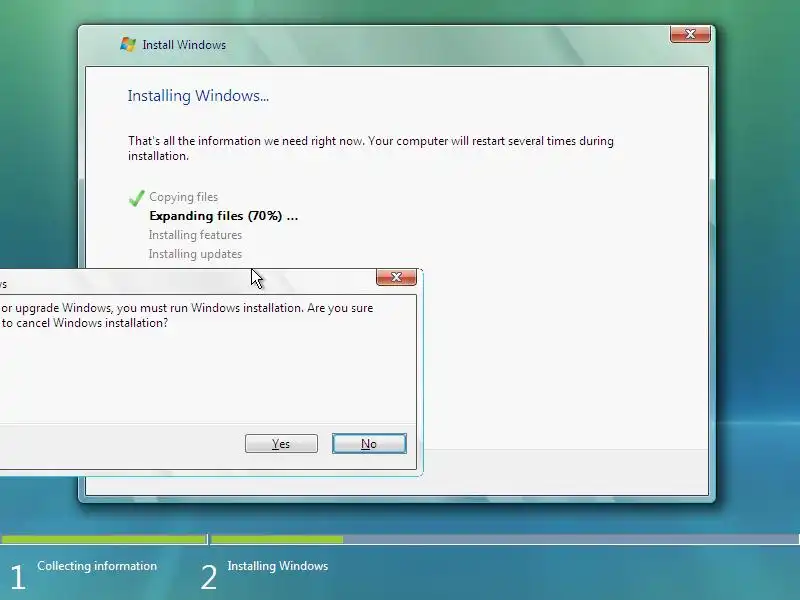
Task: Click the Windows flag logo in title bar
Action: click(x=128, y=44)
